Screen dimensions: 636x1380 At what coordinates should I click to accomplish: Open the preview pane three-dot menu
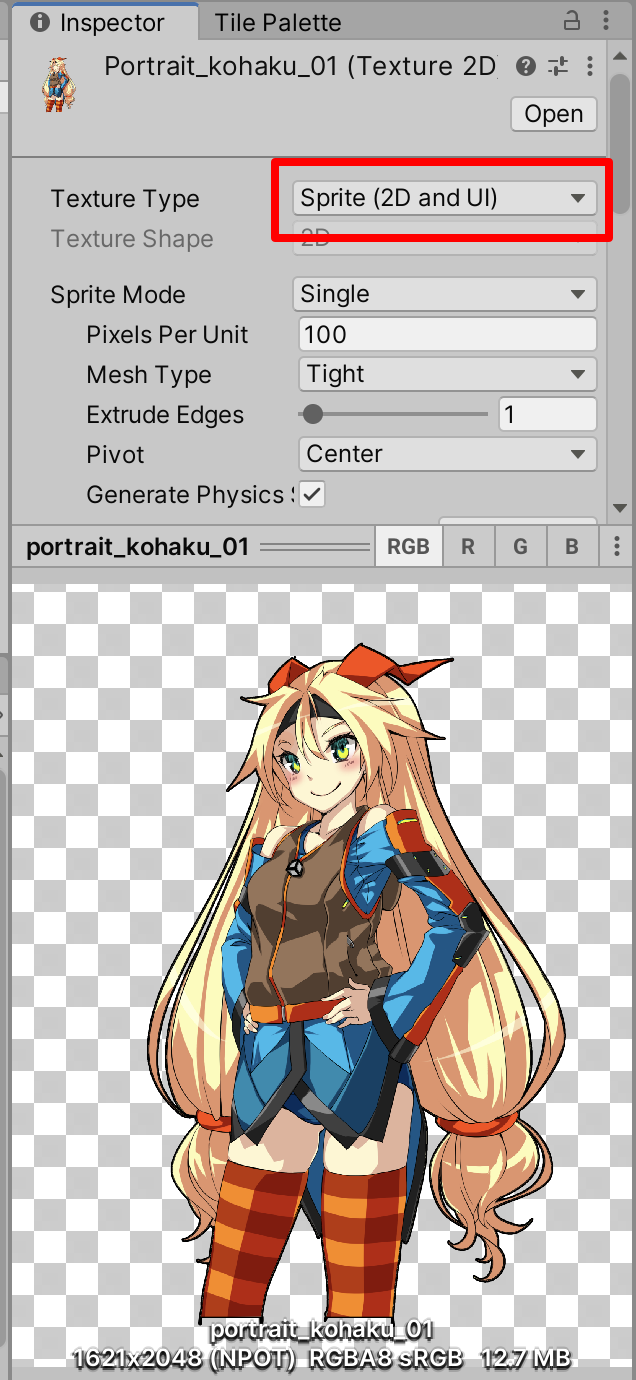pyautogui.click(x=617, y=546)
